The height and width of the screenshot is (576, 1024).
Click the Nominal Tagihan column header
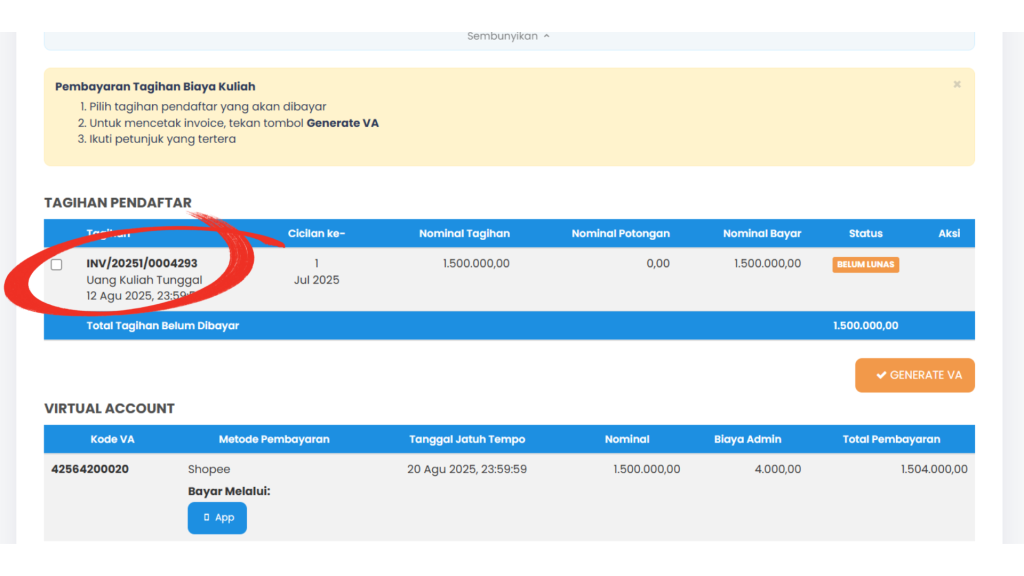464,233
